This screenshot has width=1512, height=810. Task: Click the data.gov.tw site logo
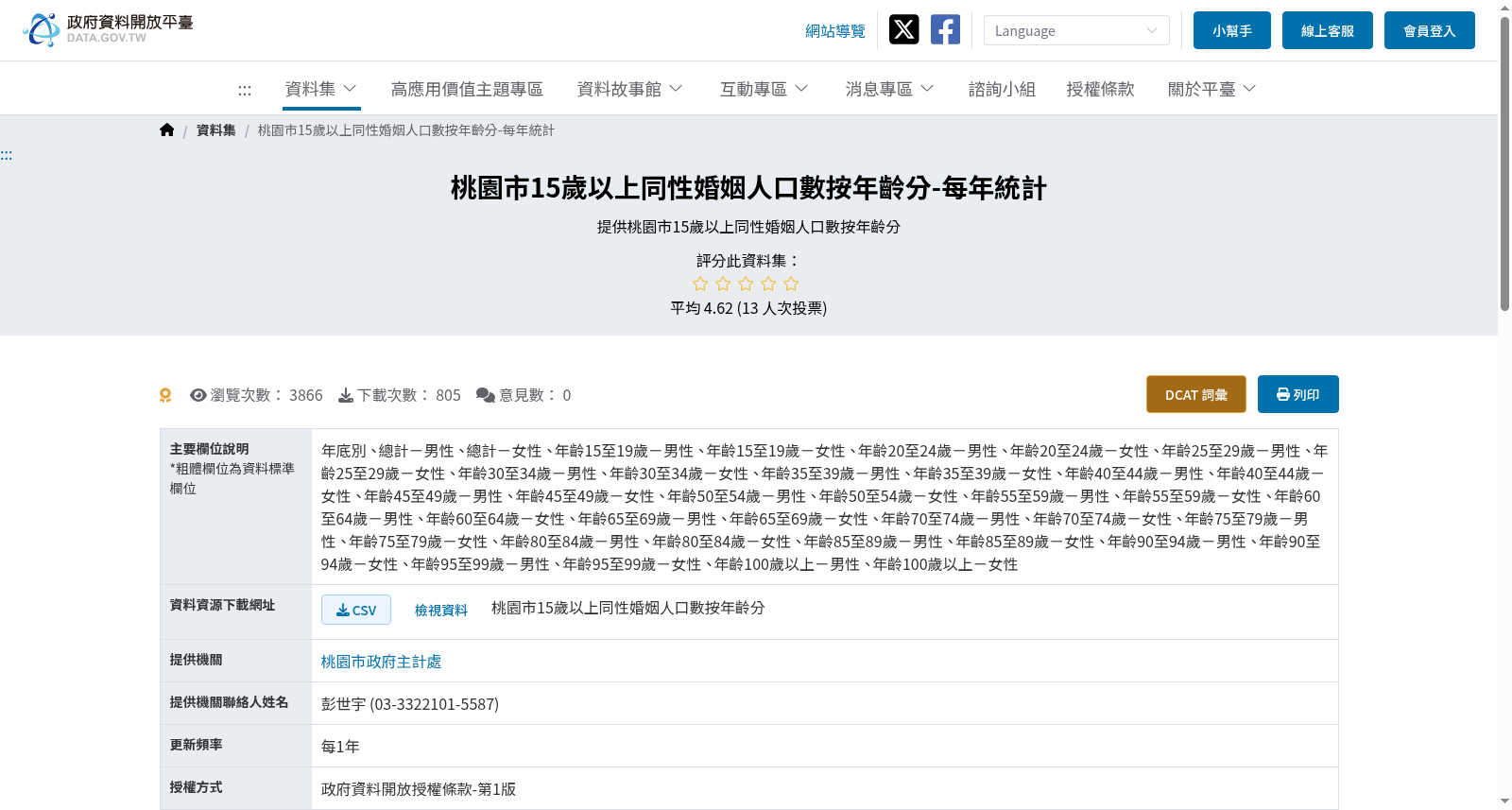click(x=108, y=29)
